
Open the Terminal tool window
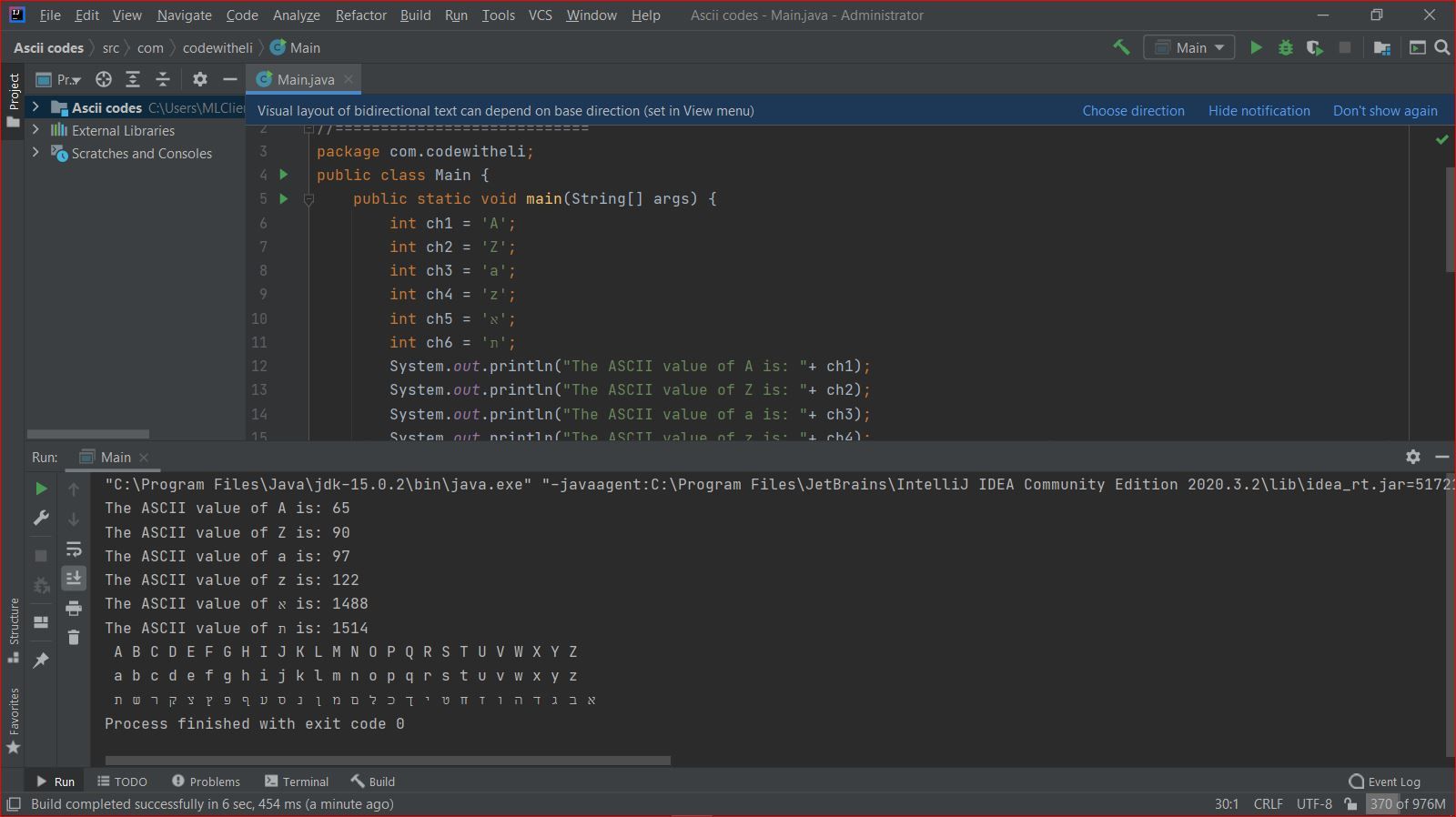[x=297, y=782]
